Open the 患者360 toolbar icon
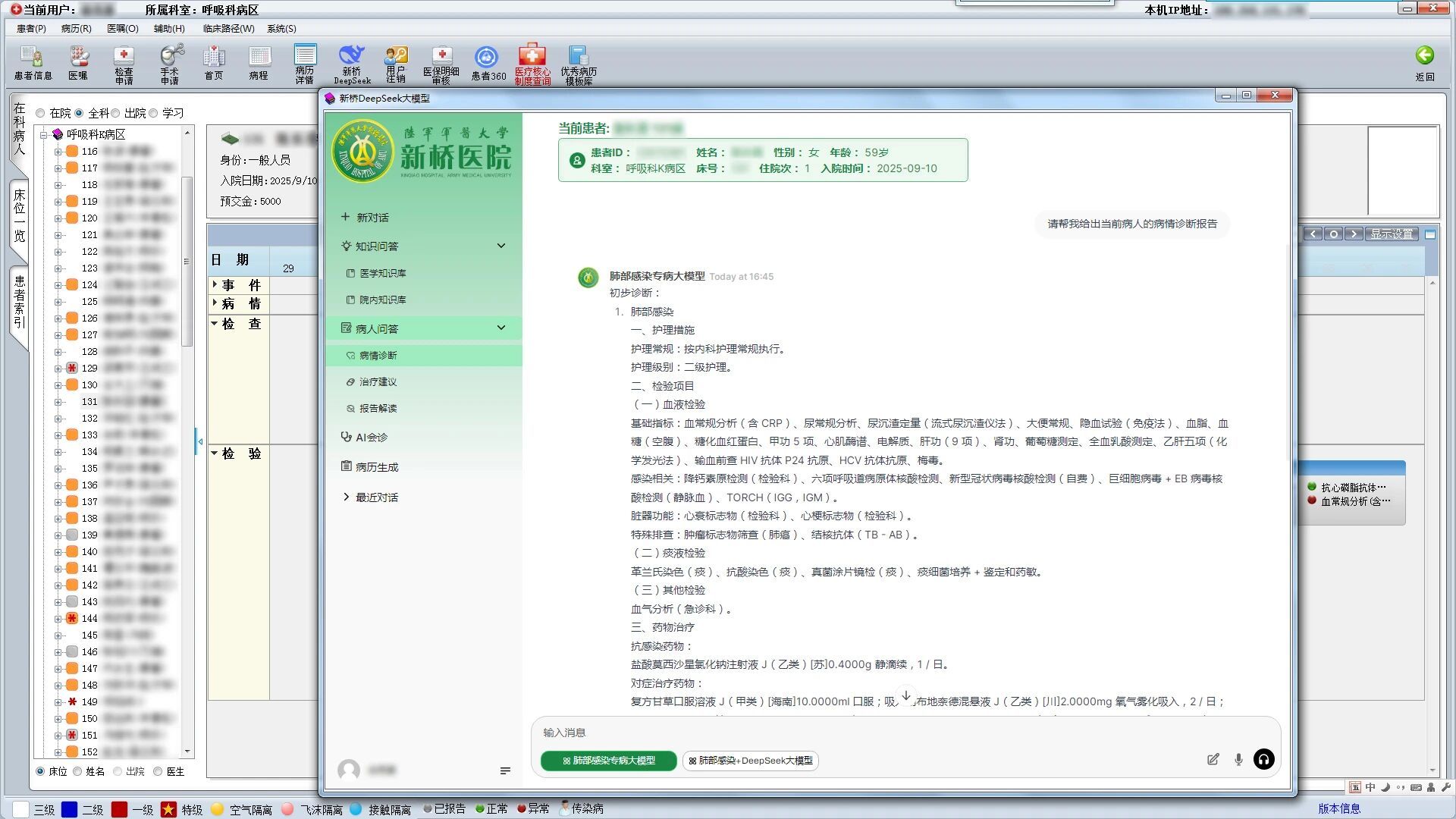 point(488,64)
